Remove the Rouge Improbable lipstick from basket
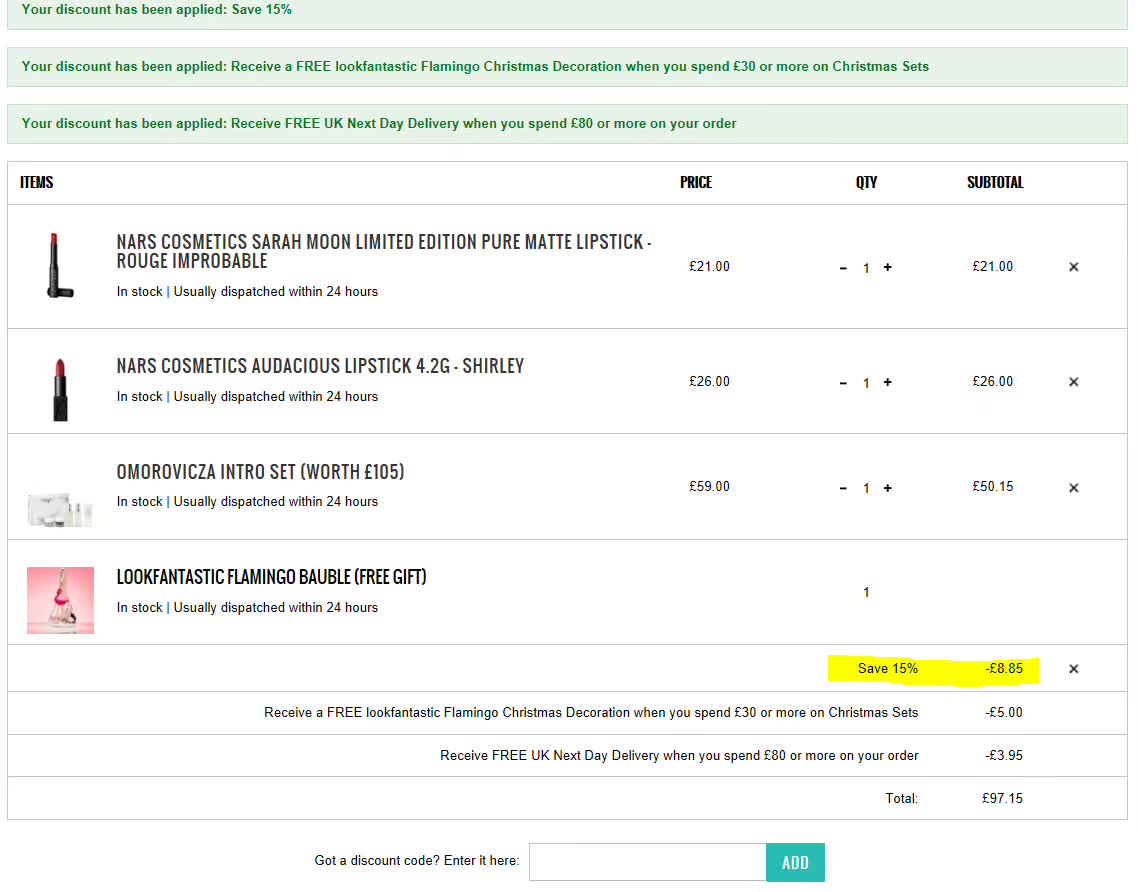1138x892 pixels. point(1074,267)
